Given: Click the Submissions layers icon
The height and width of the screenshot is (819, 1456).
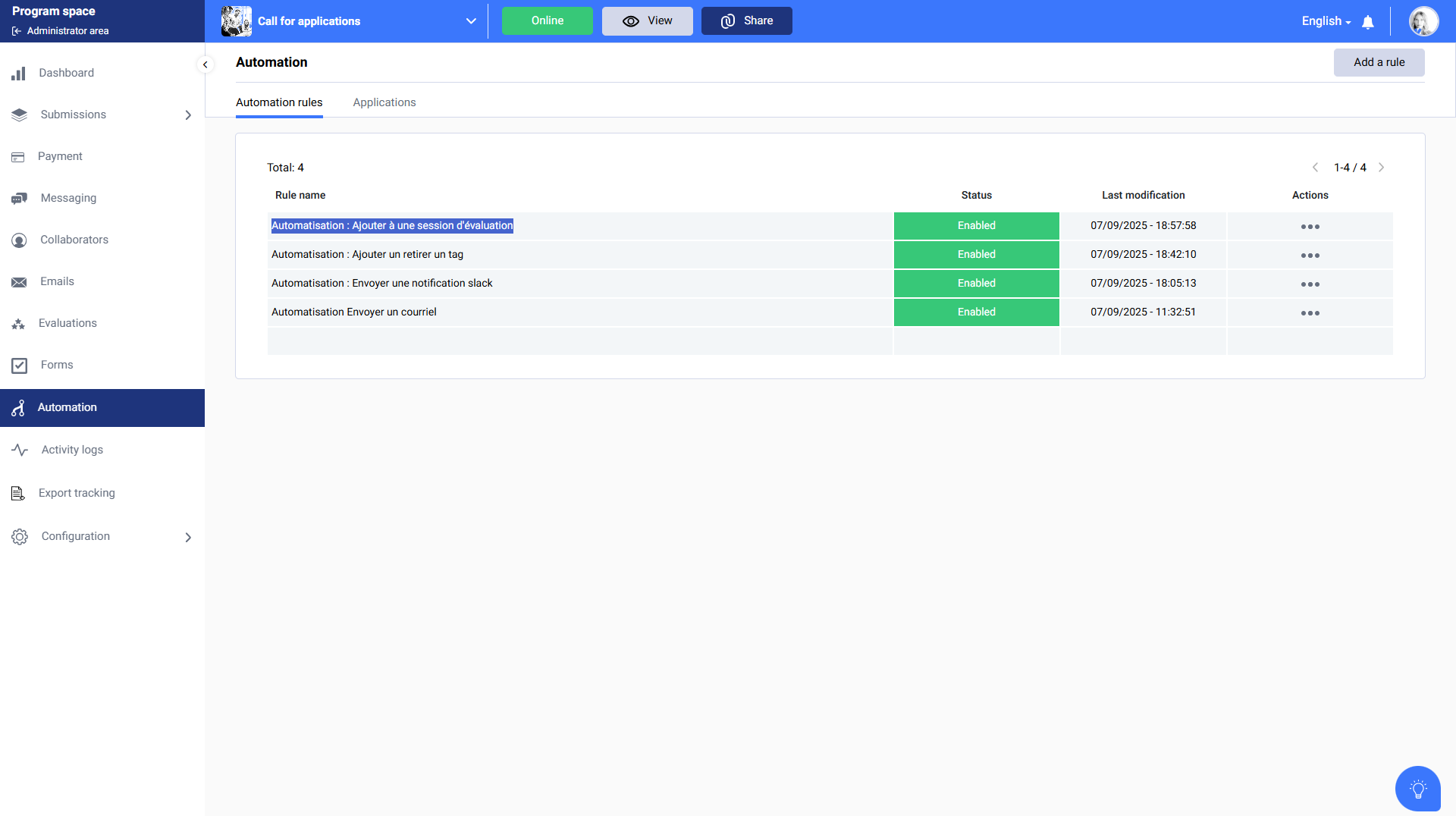Looking at the screenshot, I should click(x=19, y=115).
